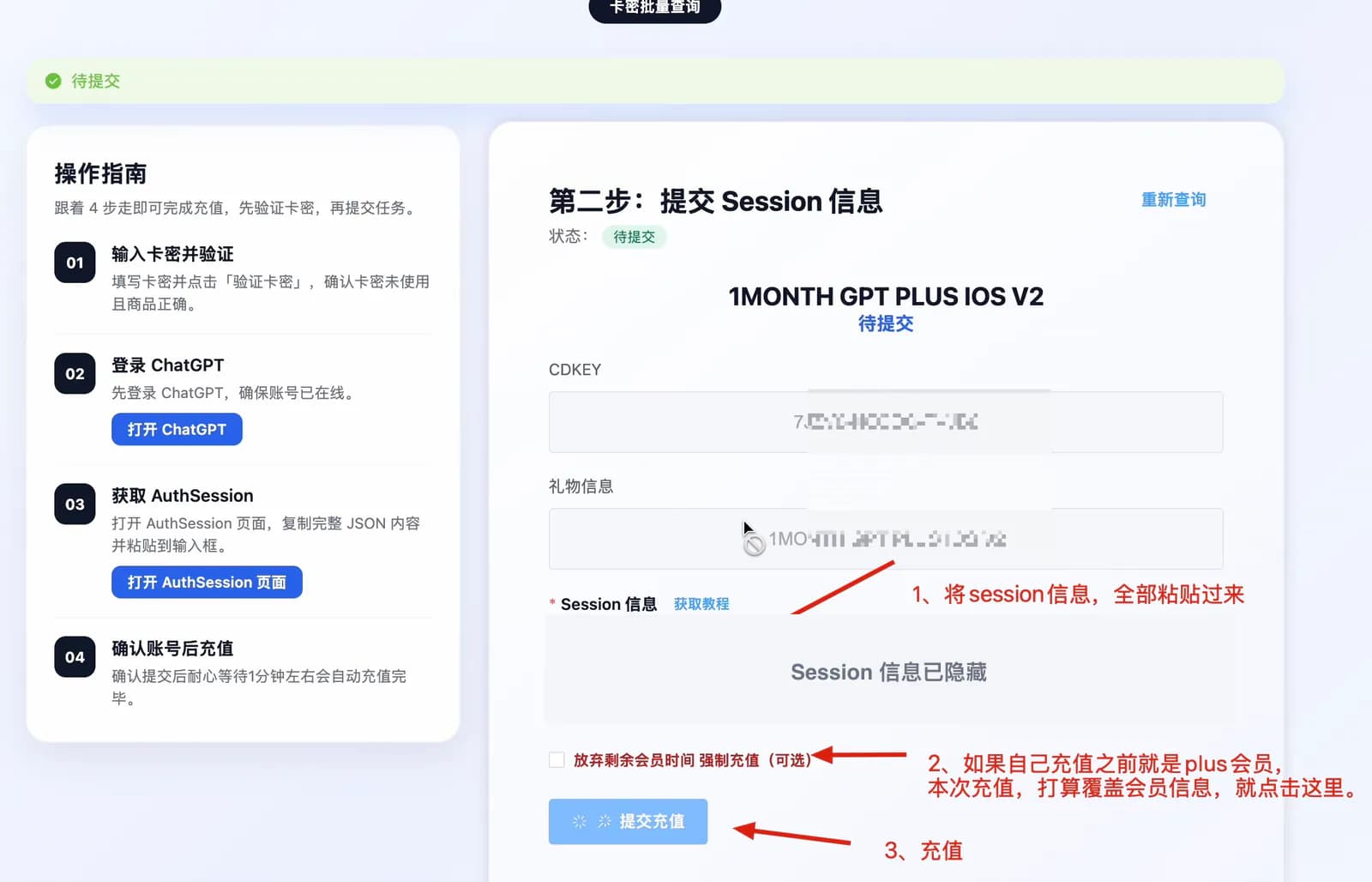Click the hidden Session 信息 text area
This screenshot has width=1372, height=882.
click(889, 671)
